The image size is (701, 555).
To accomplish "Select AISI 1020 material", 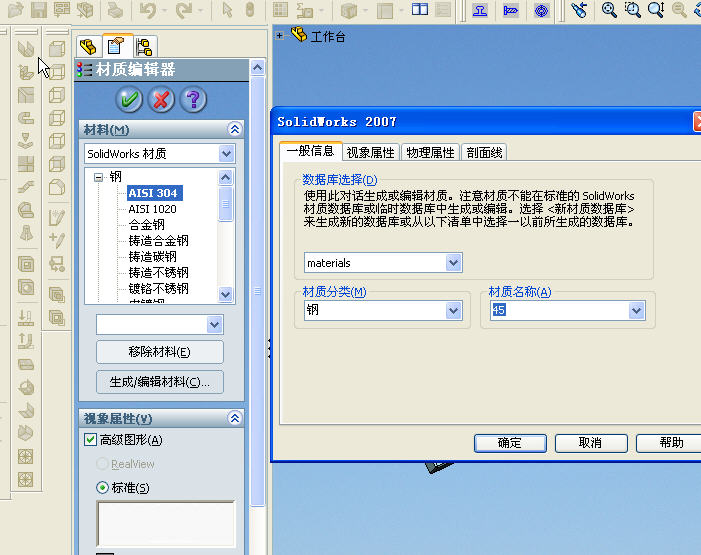I will (x=152, y=209).
